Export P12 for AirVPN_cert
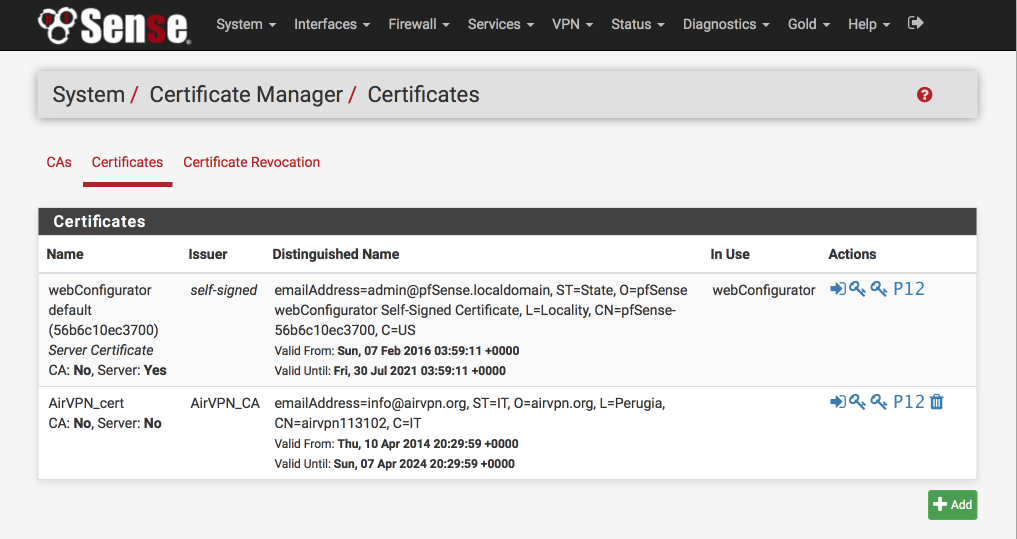The image size is (1017, 539). coord(909,401)
